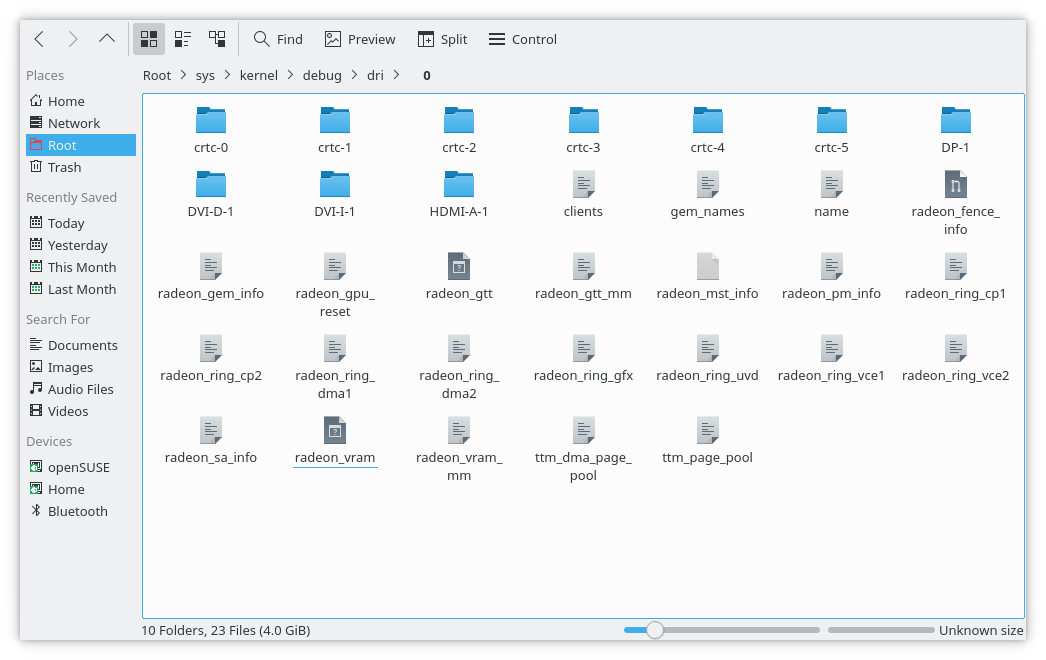Switch to Compact view mode
1046x660 pixels.
[183, 39]
